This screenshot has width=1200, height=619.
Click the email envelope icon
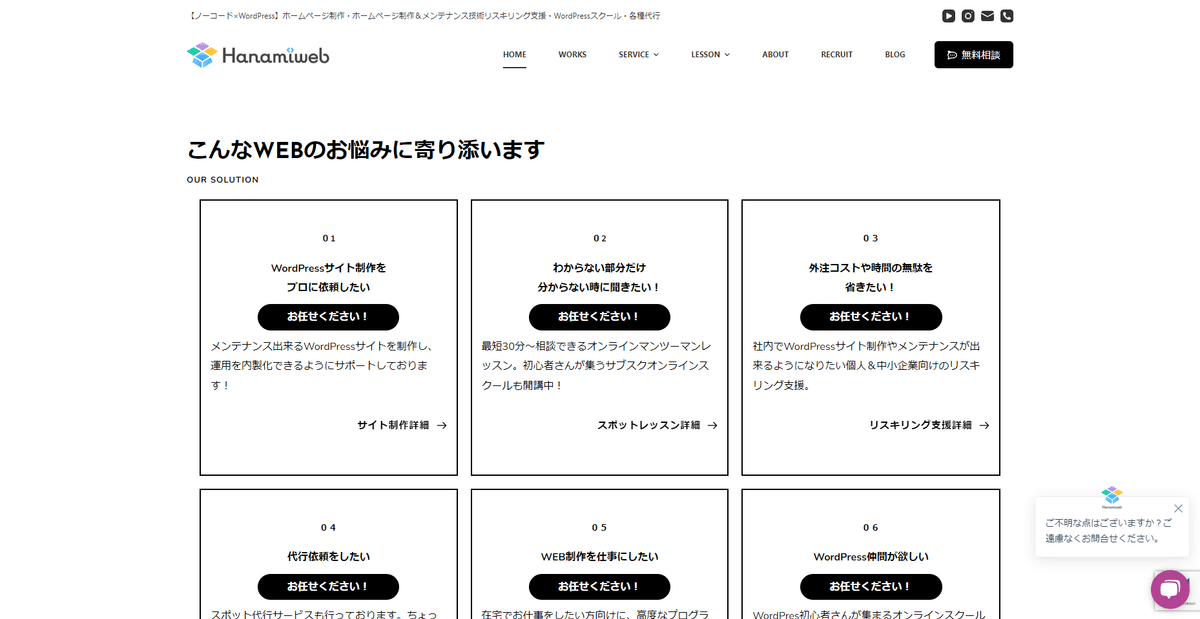pos(987,15)
